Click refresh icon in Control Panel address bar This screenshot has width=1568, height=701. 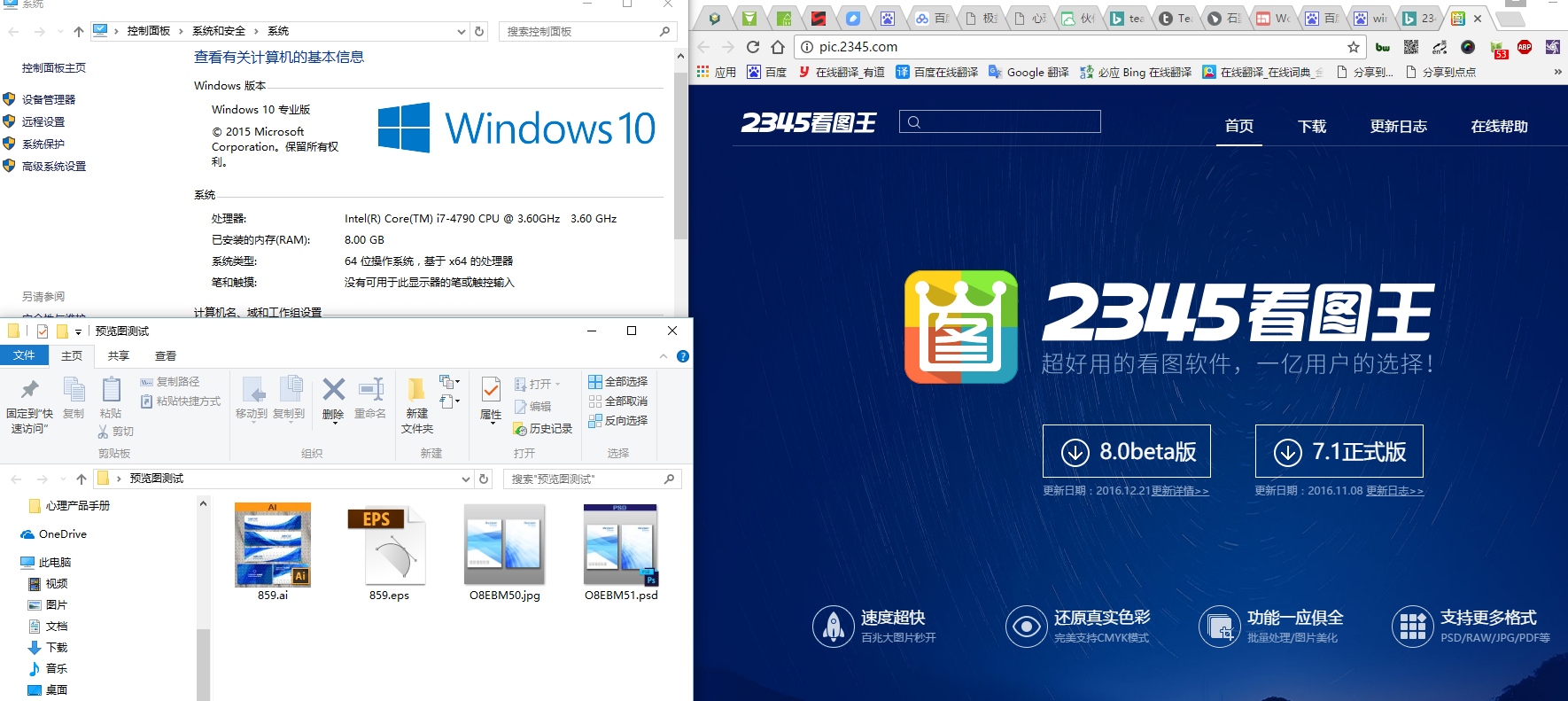pyautogui.click(x=479, y=31)
